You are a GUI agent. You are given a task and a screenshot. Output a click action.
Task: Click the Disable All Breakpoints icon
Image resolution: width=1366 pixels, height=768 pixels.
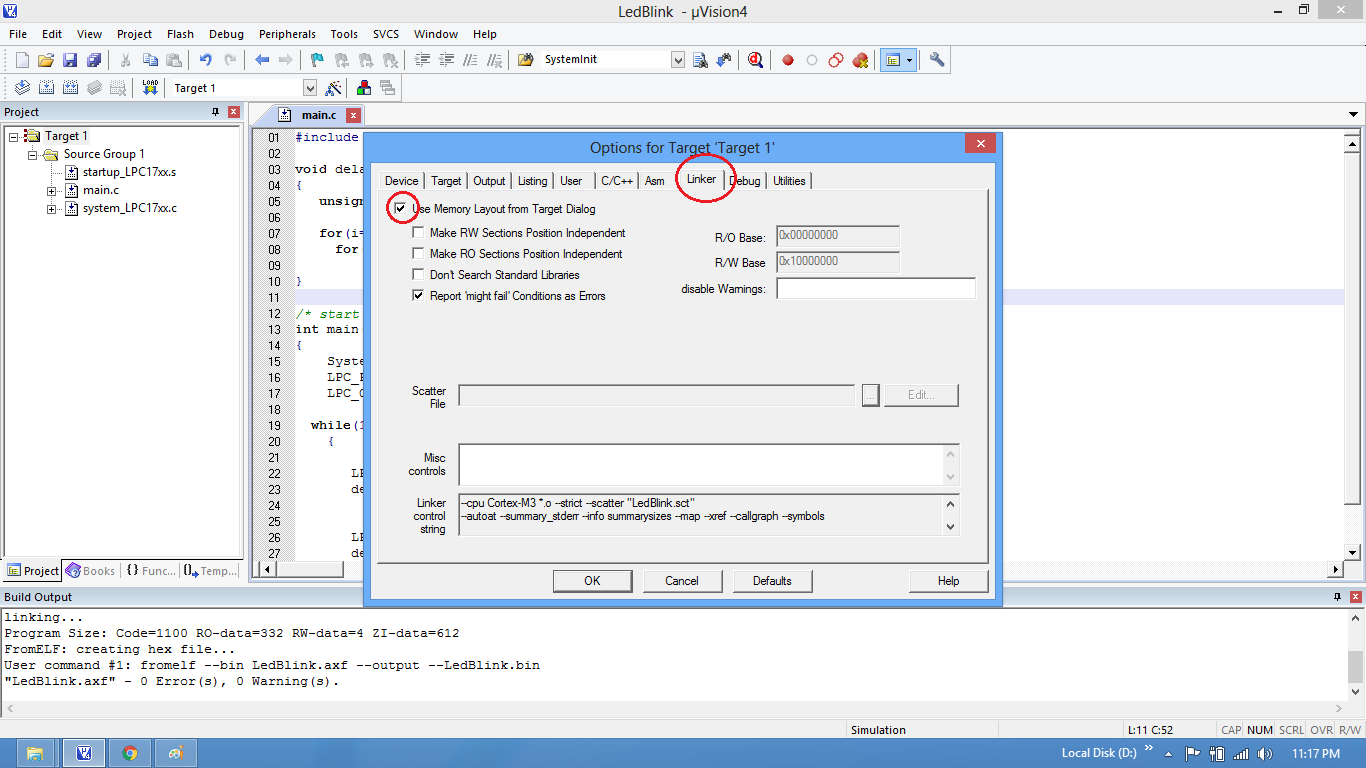coord(836,60)
